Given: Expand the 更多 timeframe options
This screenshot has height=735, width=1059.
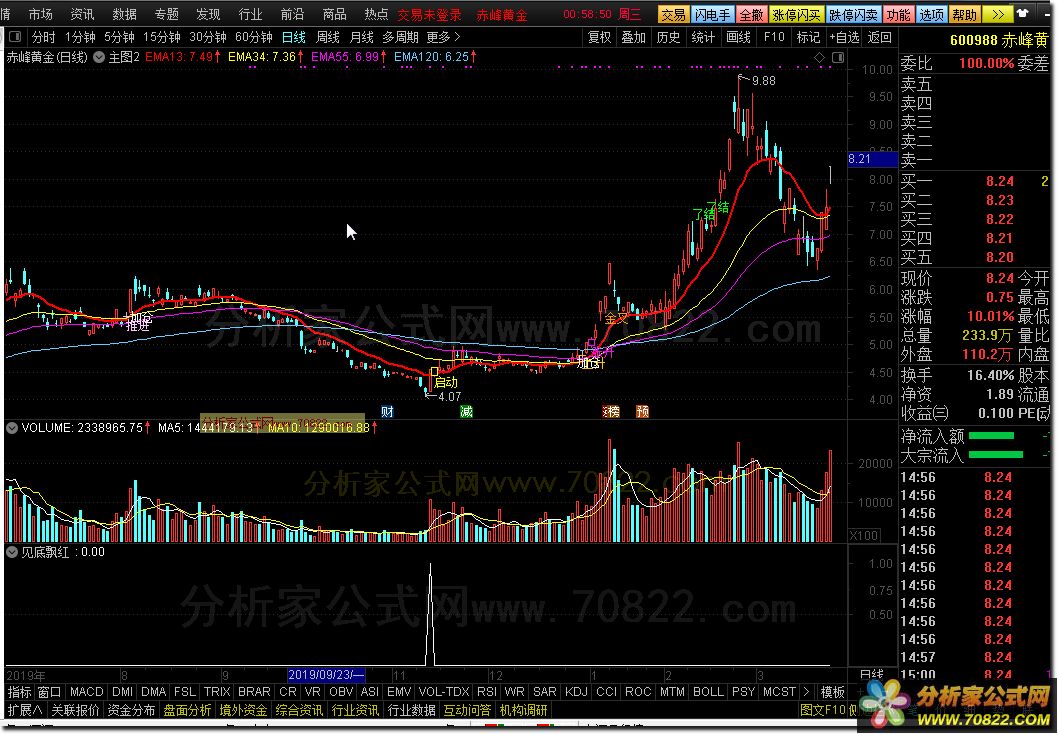Looking at the screenshot, I should coord(443,37).
